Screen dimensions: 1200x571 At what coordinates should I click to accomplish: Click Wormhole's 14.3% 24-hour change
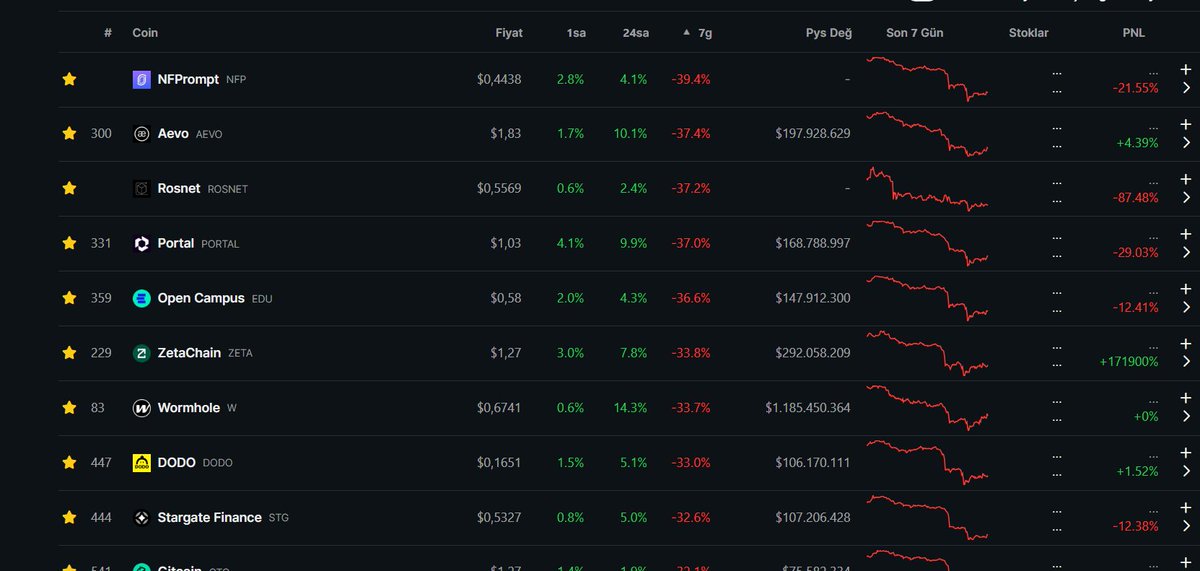click(x=632, y=408)
